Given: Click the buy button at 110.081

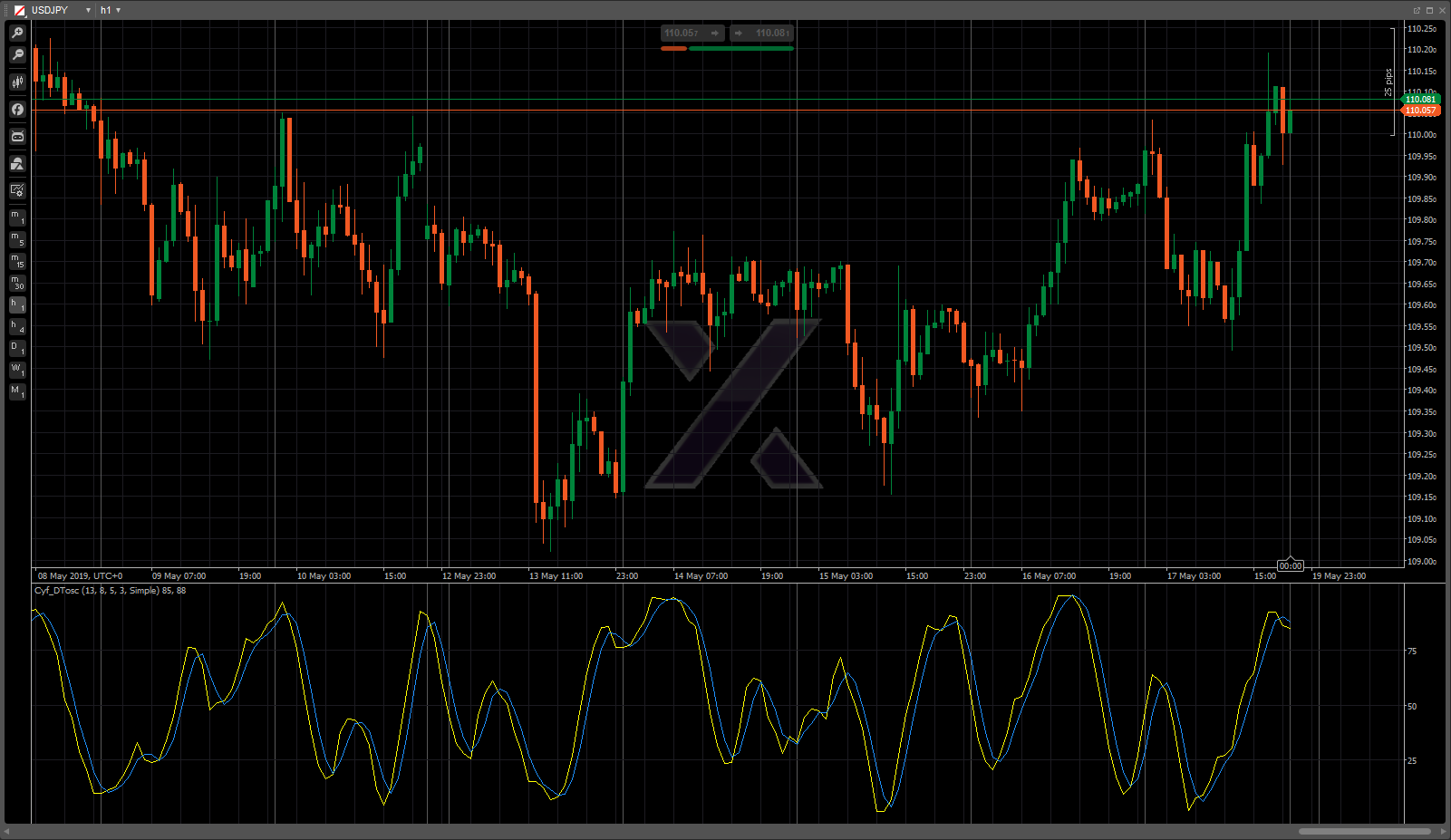Looking at the screenshot, I should point(762,34).
